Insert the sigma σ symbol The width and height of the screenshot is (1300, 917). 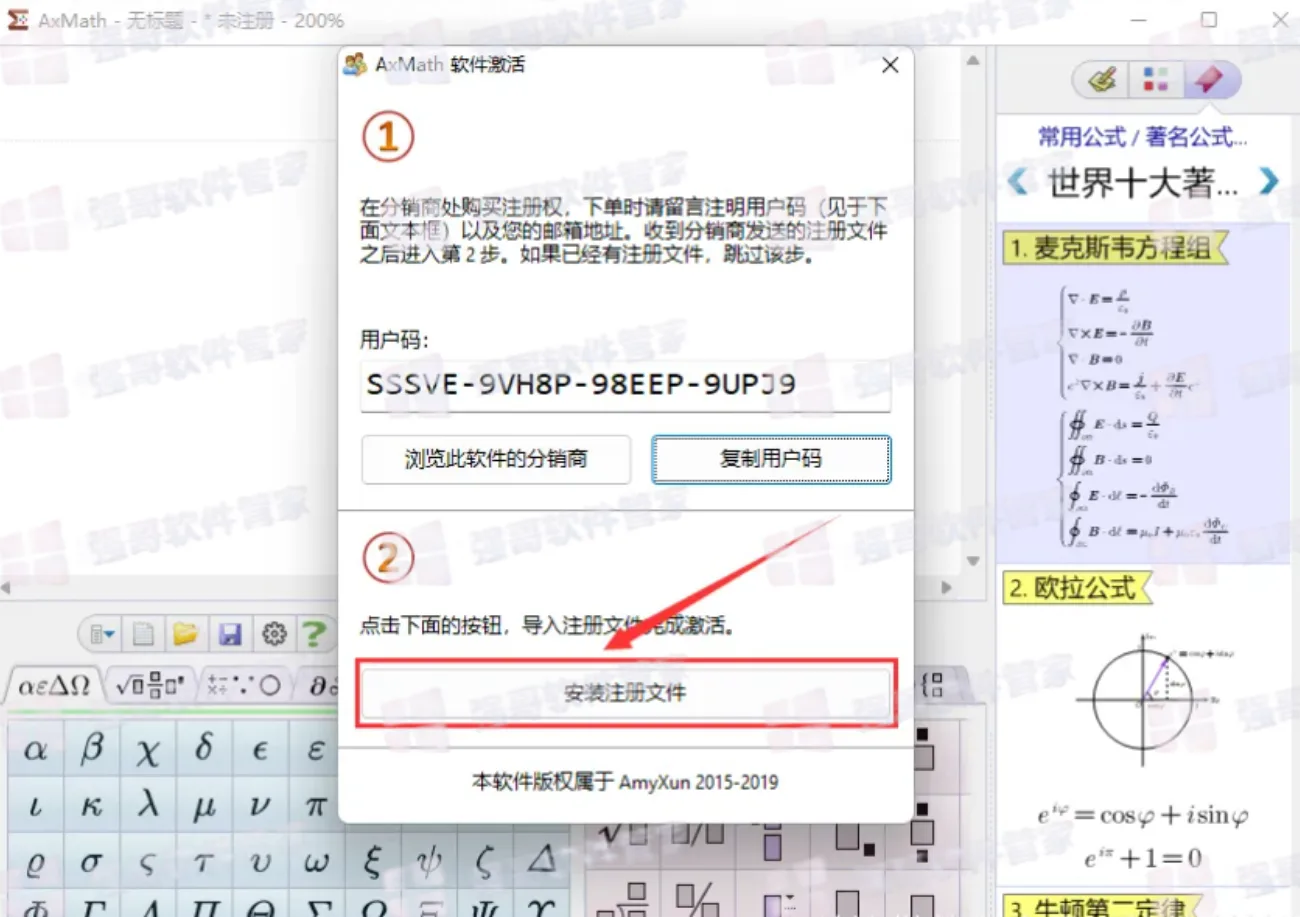pyautogui.click(x=92, y=862)
